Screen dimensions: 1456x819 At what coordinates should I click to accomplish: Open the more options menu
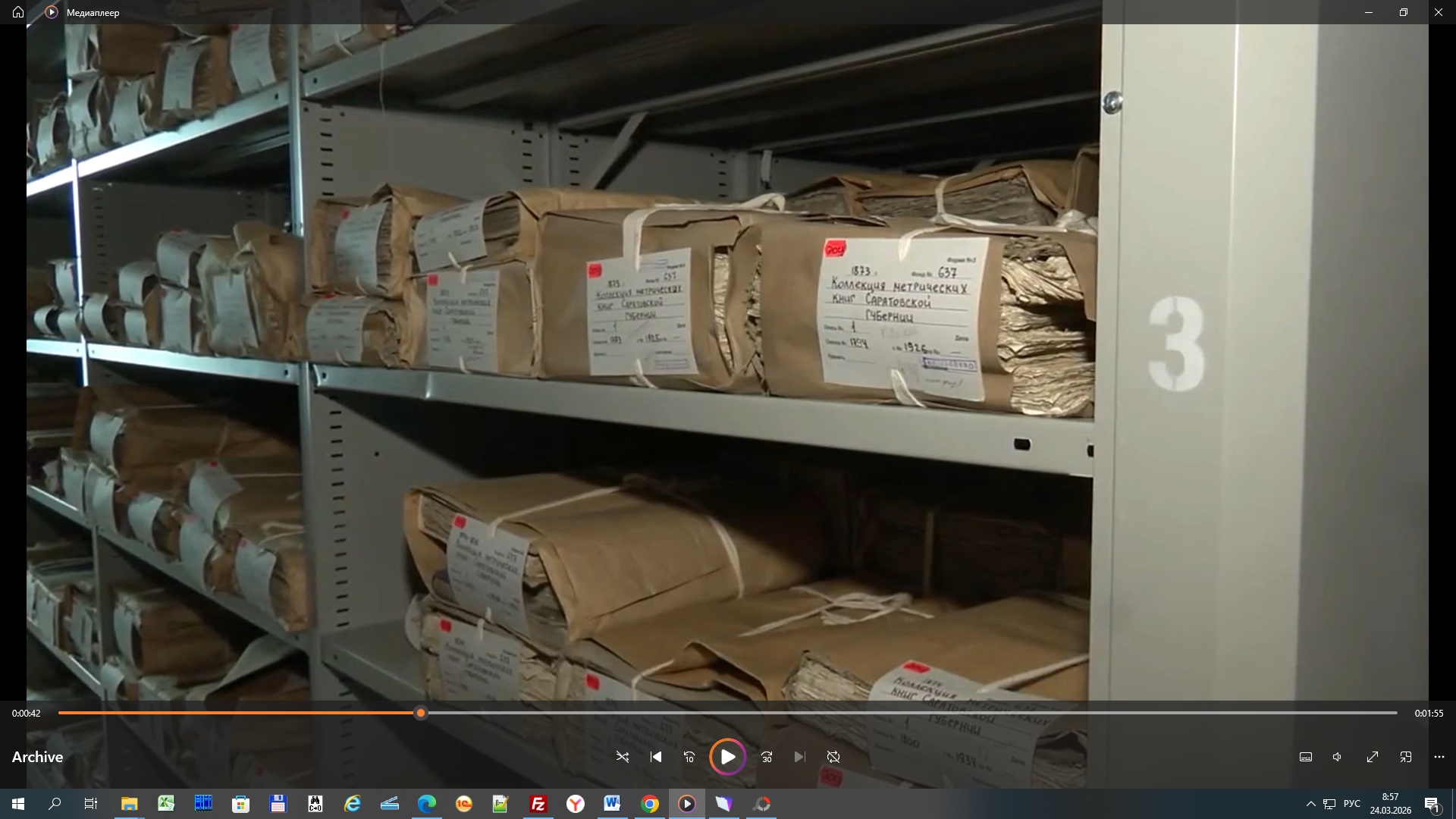tap(1439, 757)
